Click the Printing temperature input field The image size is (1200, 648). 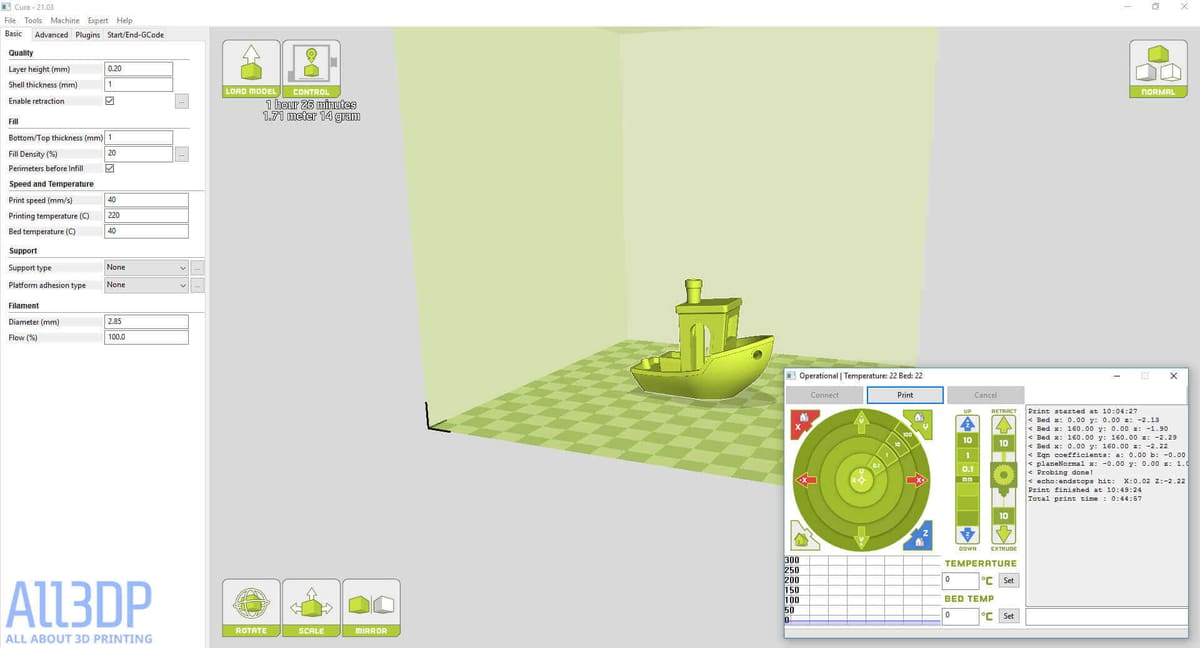coord(146,215)
